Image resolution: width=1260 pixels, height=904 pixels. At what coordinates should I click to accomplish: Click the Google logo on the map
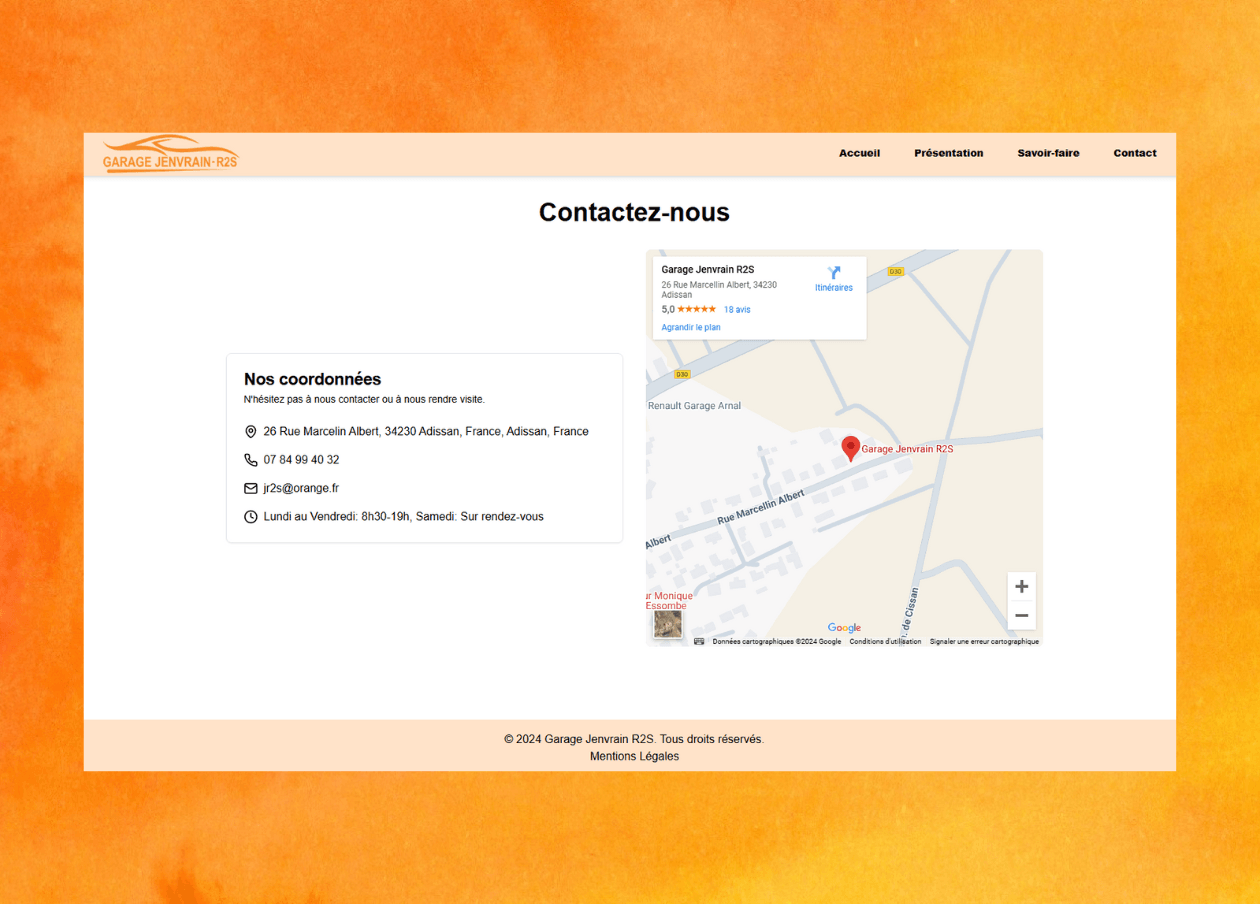[844, 628]
